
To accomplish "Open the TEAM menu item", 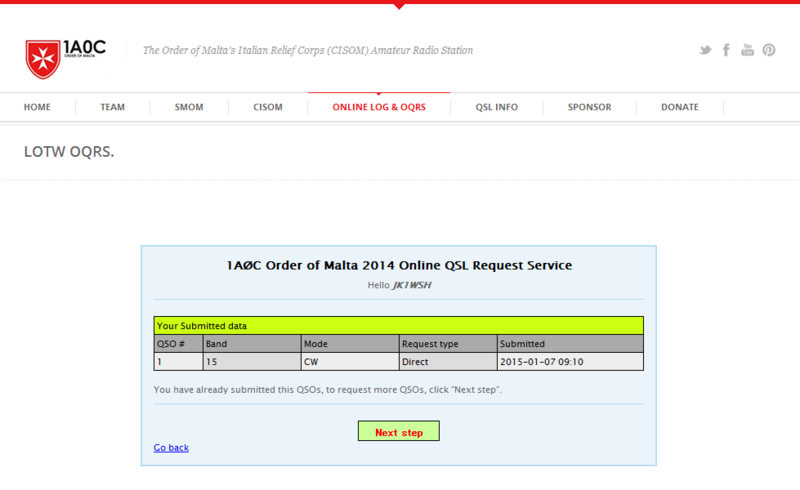I will tap(113, 107).
